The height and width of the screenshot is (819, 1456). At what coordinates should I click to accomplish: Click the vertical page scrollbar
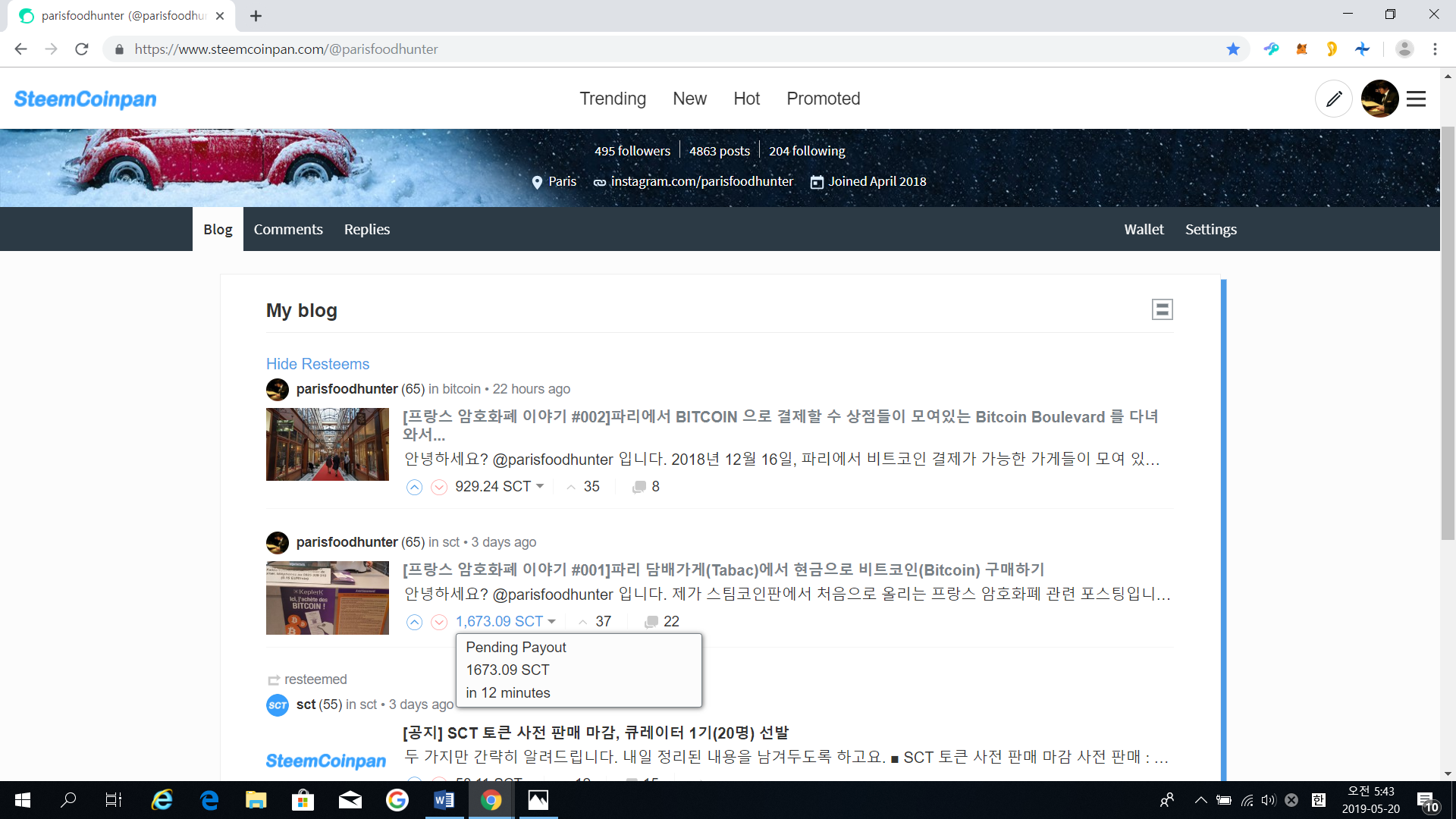pos(1448,334)
